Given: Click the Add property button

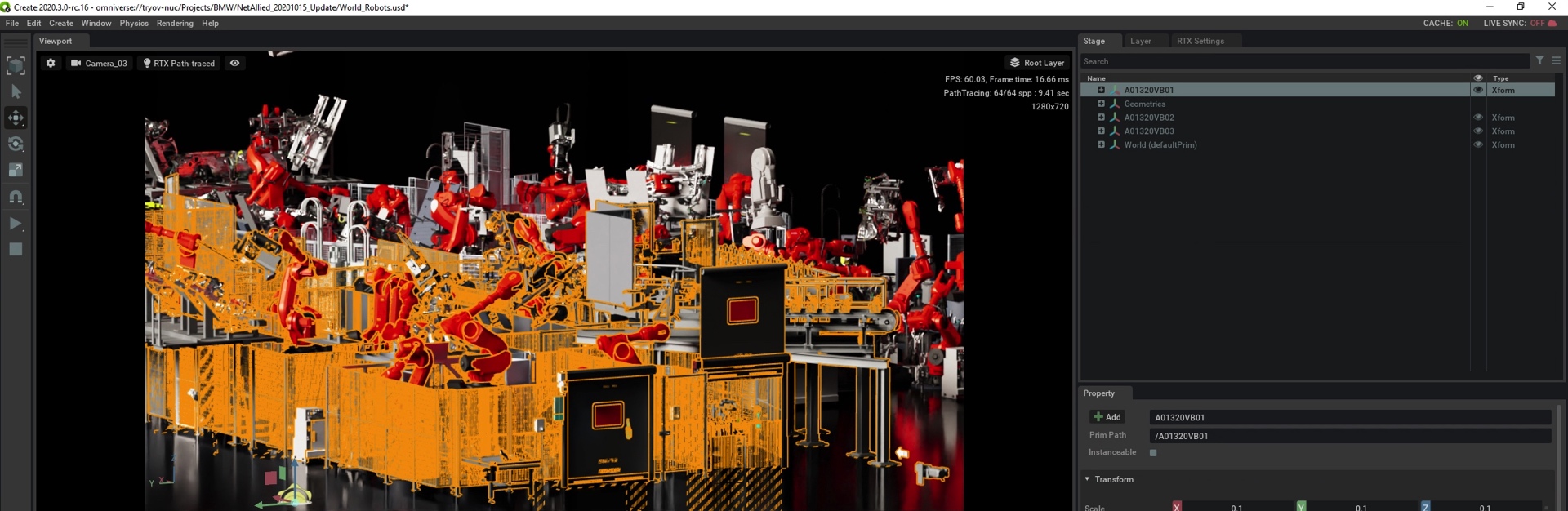Looking at the screenshot, I should (1107, 417).
